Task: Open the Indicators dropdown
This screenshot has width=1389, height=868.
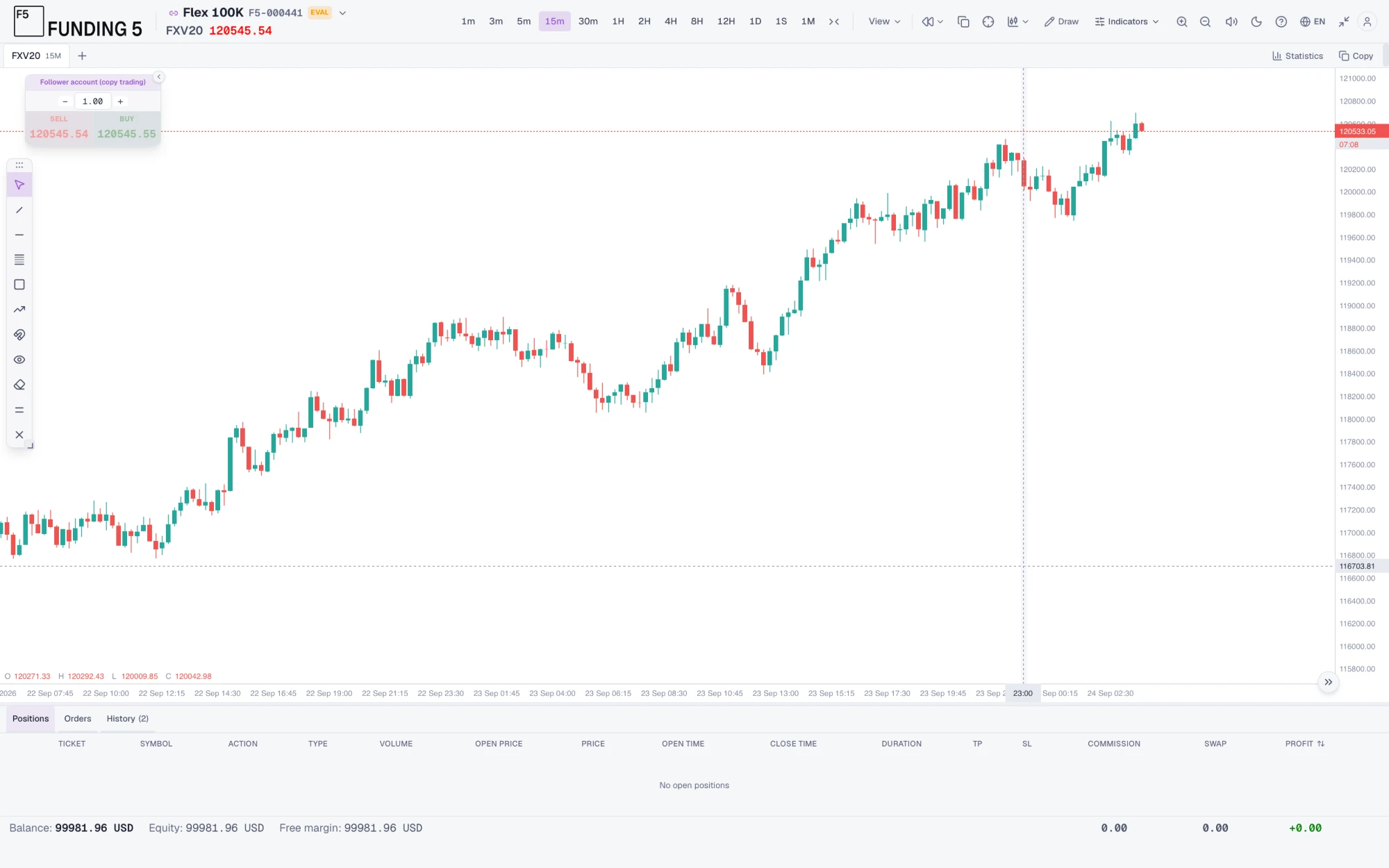Action: click(1126, 22)
